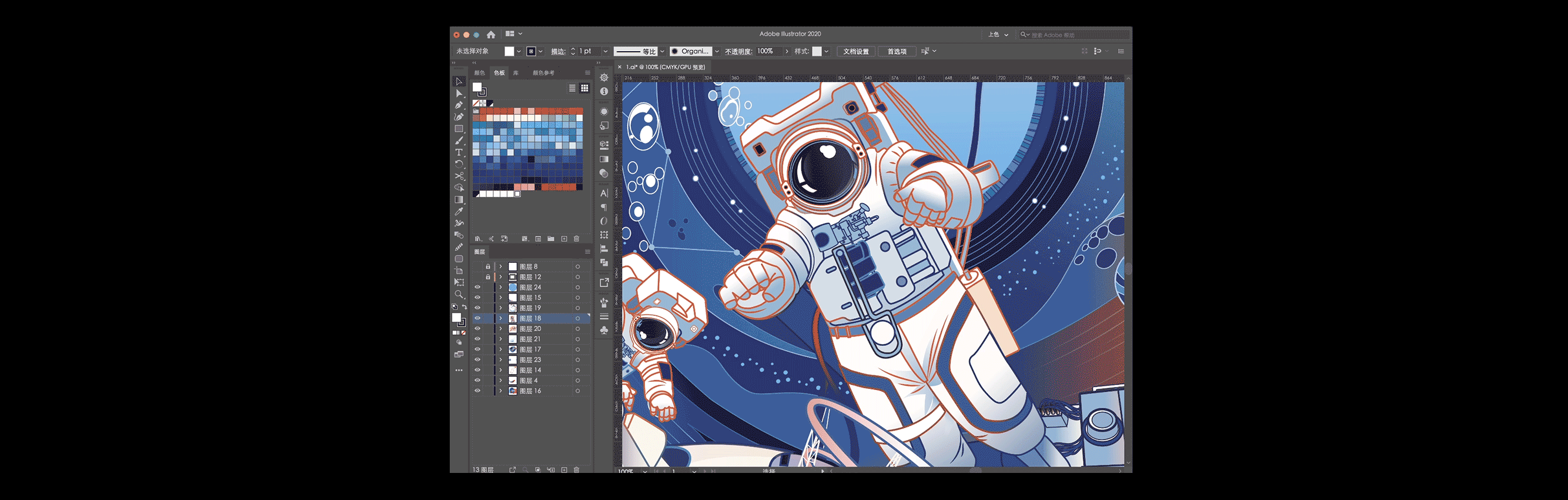The image size is (1568, 500).
Task: Click the 不透明度 label link
Action: coord(738,52)
